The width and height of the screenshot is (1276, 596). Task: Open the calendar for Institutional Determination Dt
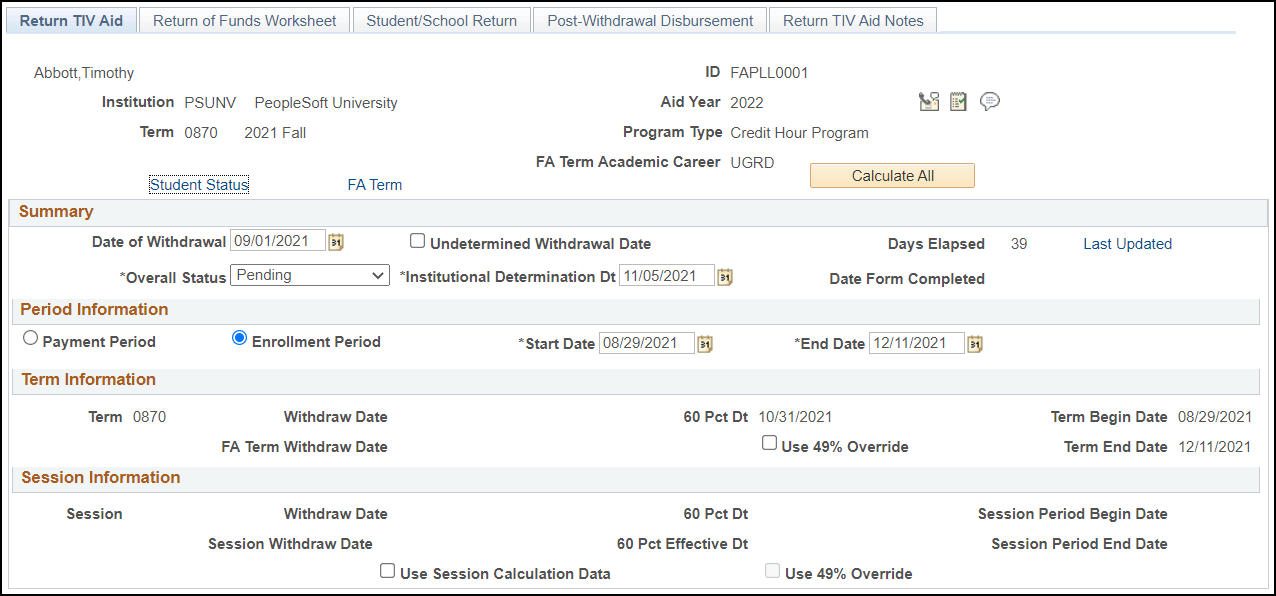tap(724, 276)
